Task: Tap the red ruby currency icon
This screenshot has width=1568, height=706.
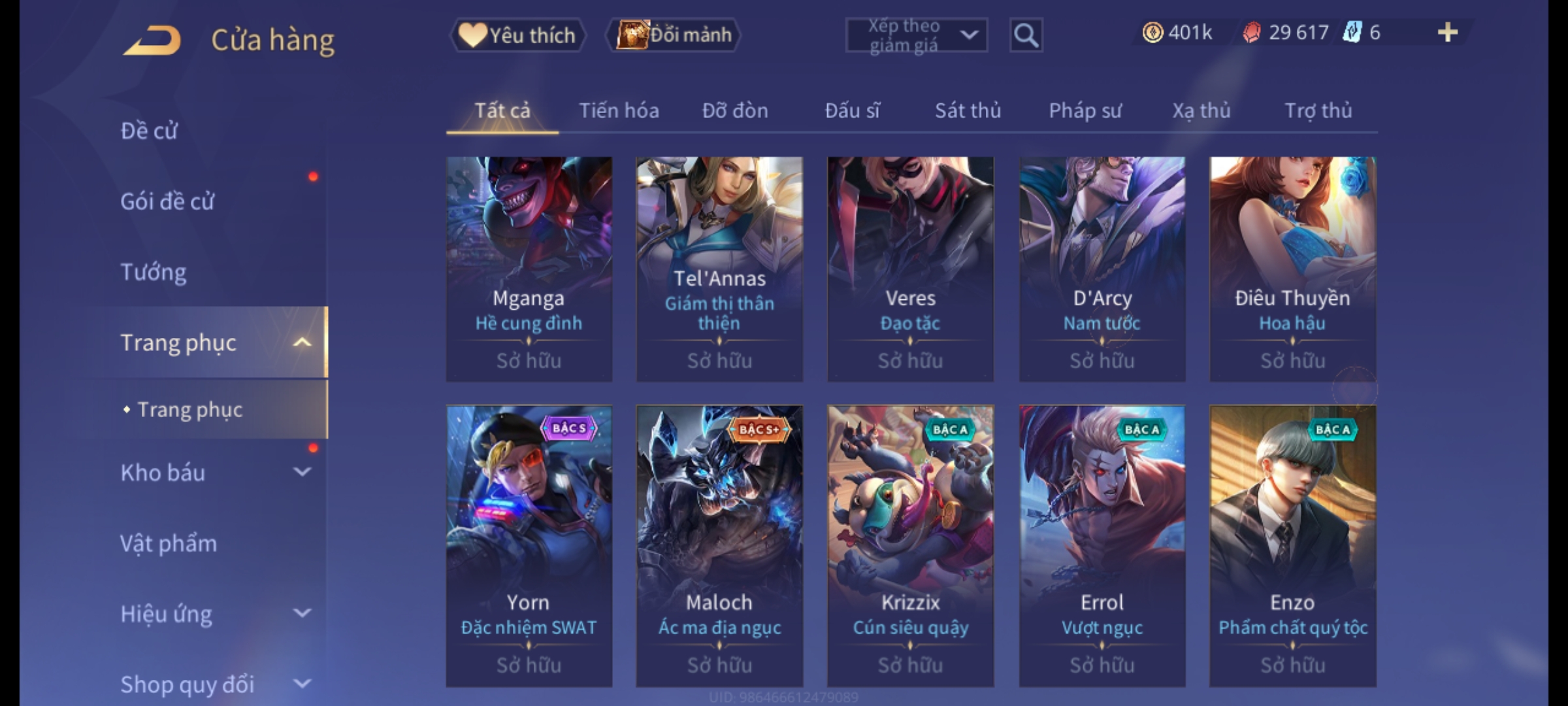Action: tap(1251, 33)
